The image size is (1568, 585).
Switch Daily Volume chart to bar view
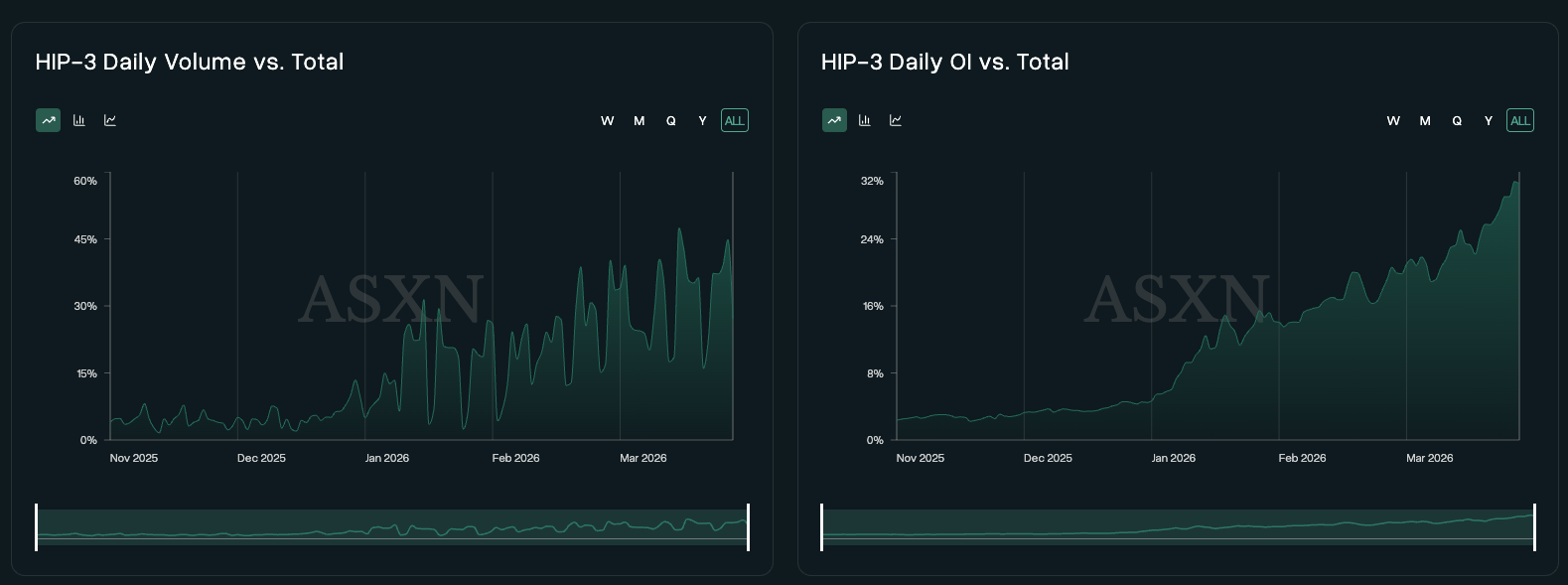pos(79,120)
